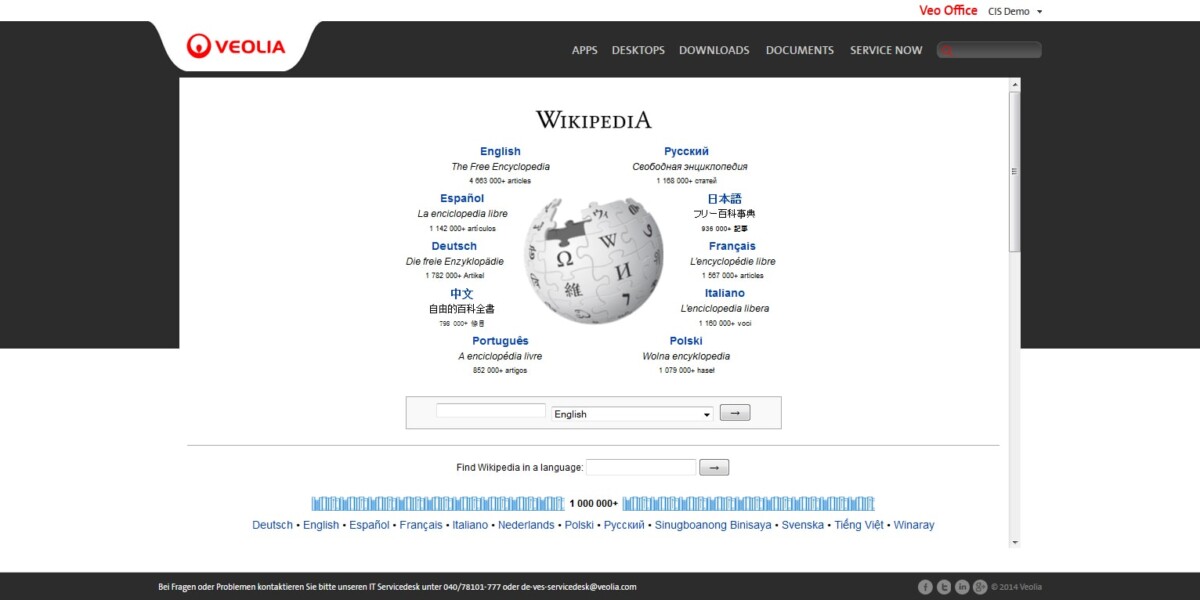
Task: Open the LinkedIn icon in the footer
Action: (x=962, y=587)
